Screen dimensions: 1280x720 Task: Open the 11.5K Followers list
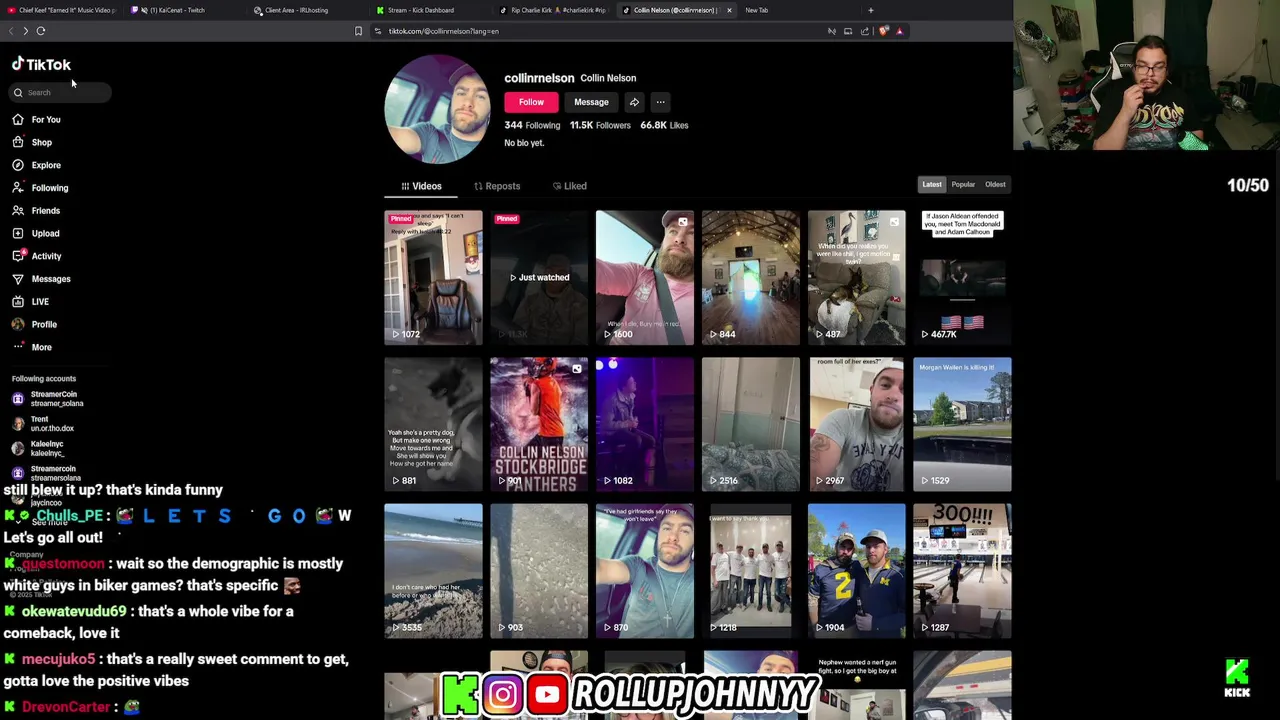point(600,125)
